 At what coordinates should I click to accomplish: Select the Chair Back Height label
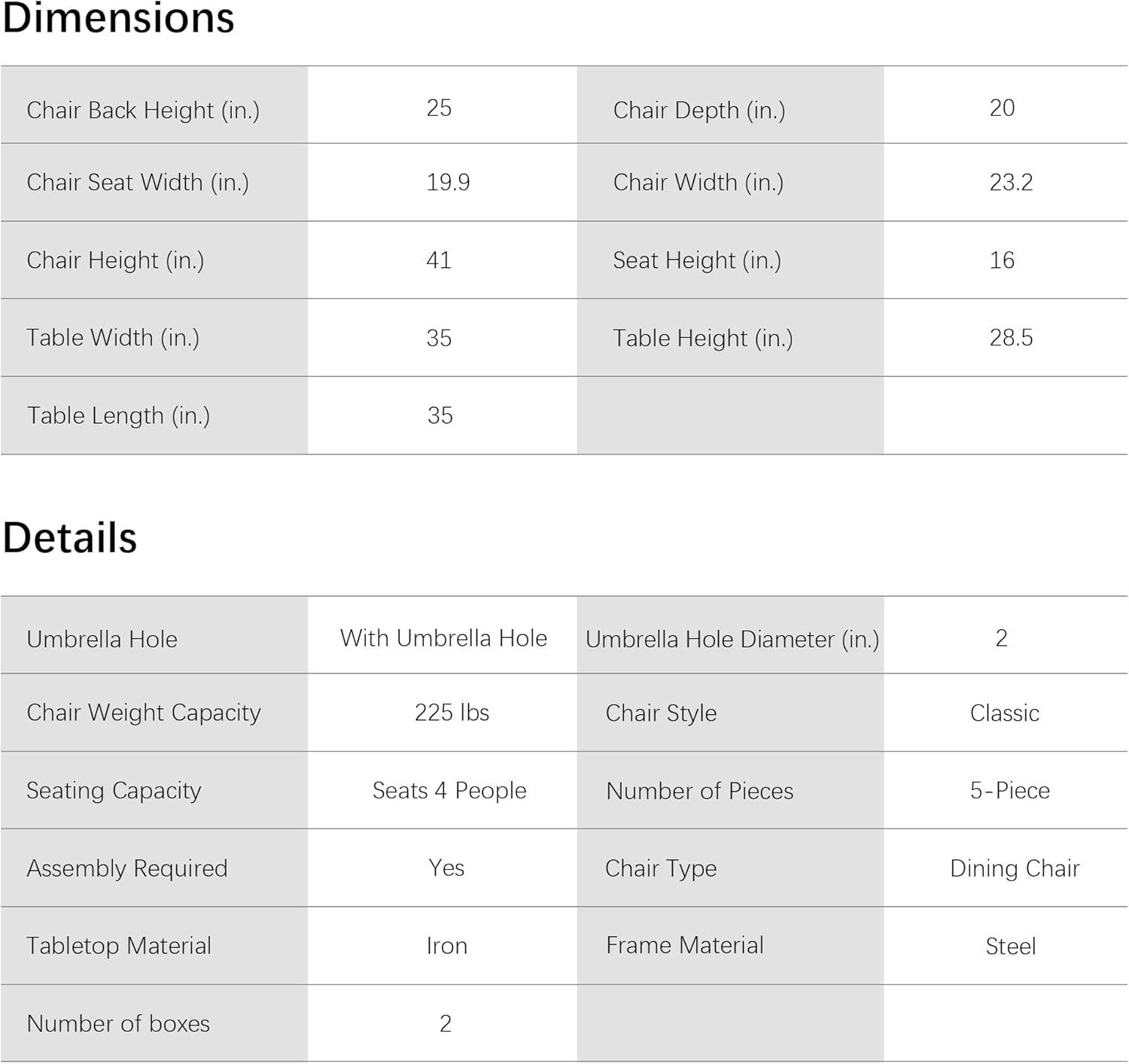(x=143, y=110)
